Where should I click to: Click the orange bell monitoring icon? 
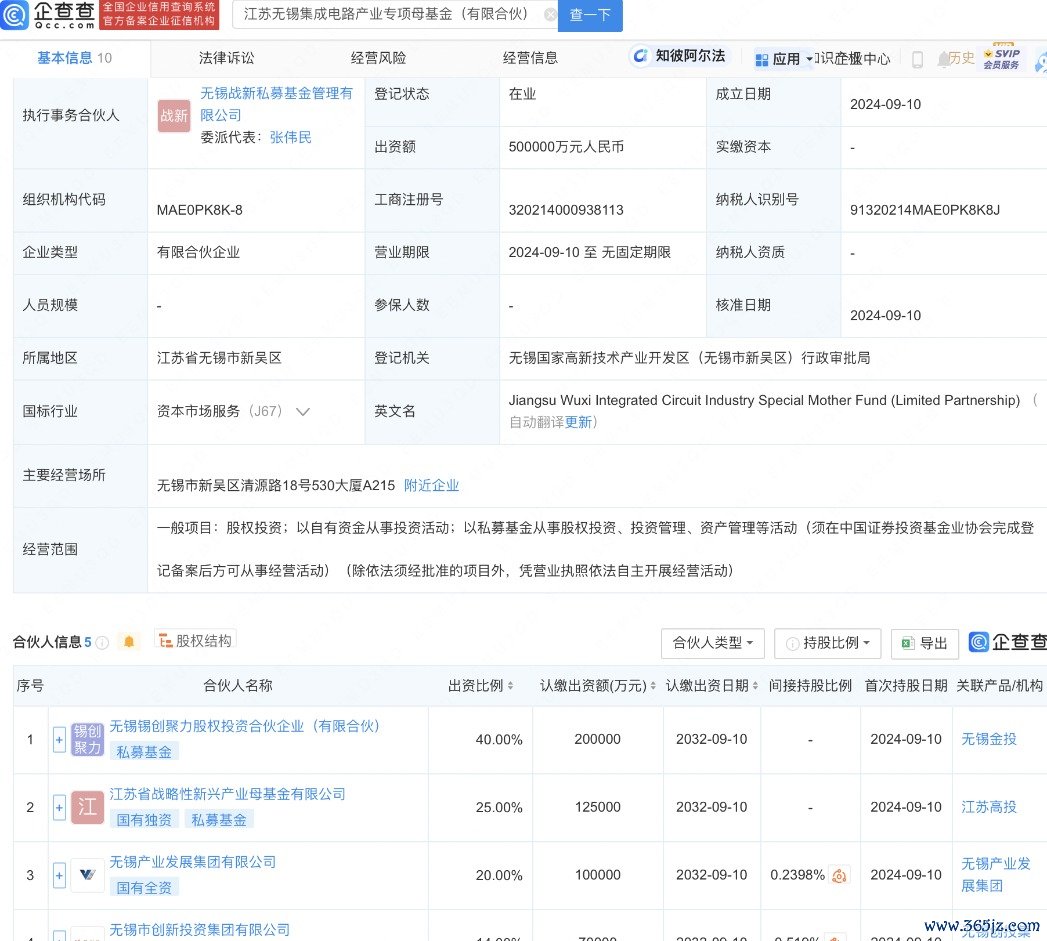click(129, 642)
